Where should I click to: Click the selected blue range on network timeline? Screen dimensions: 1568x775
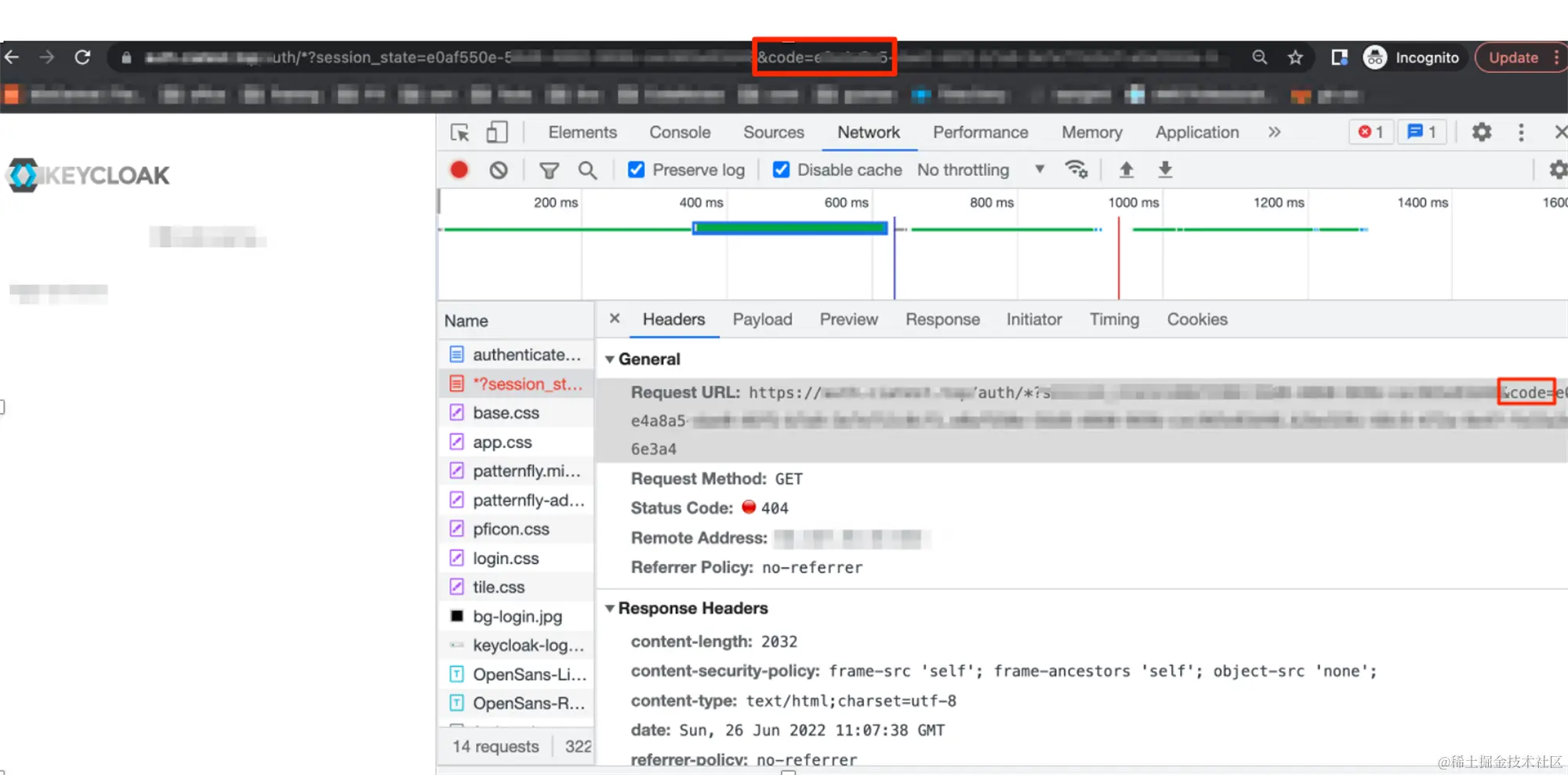point(790,228)
